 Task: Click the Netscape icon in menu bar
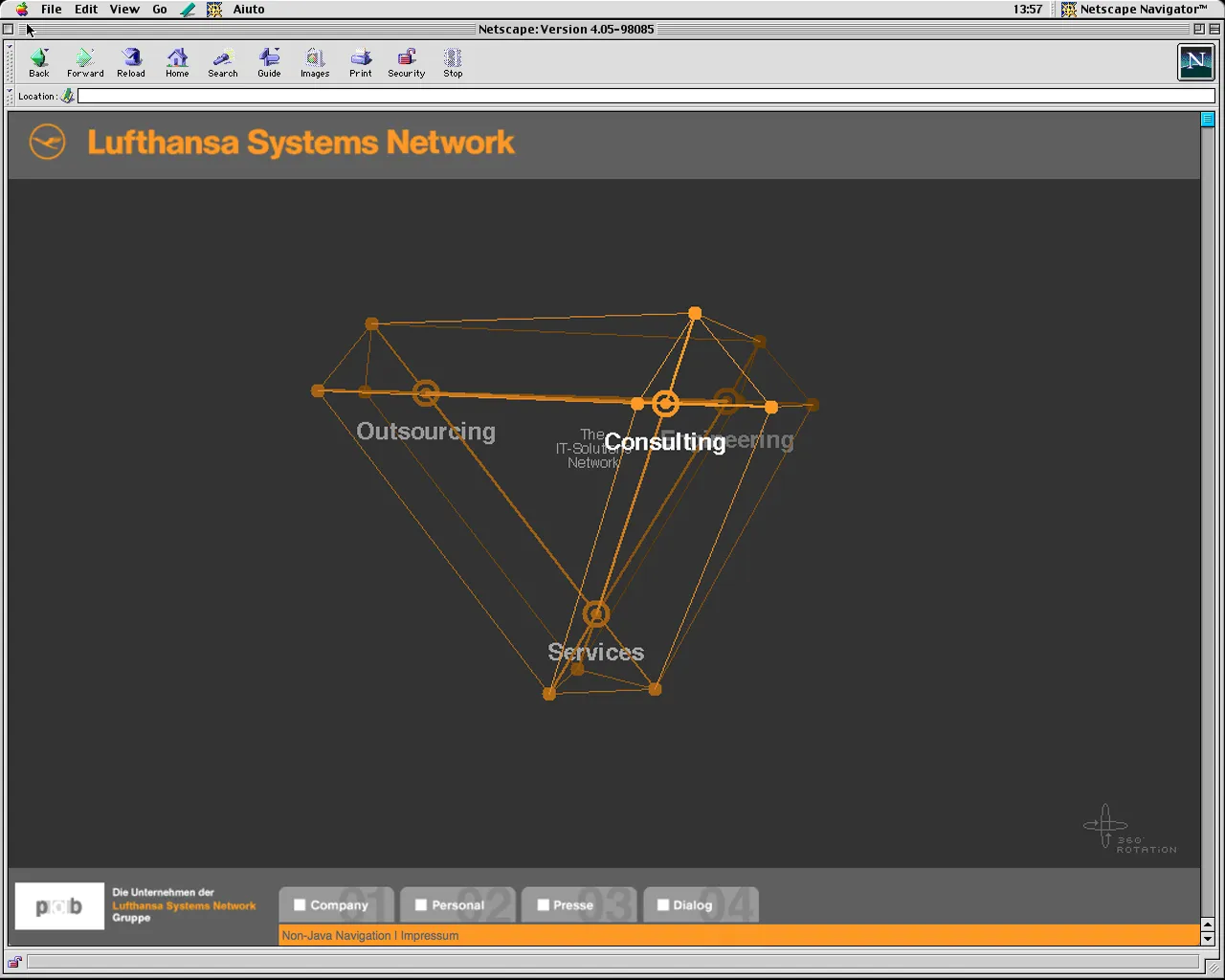(214, 10)
